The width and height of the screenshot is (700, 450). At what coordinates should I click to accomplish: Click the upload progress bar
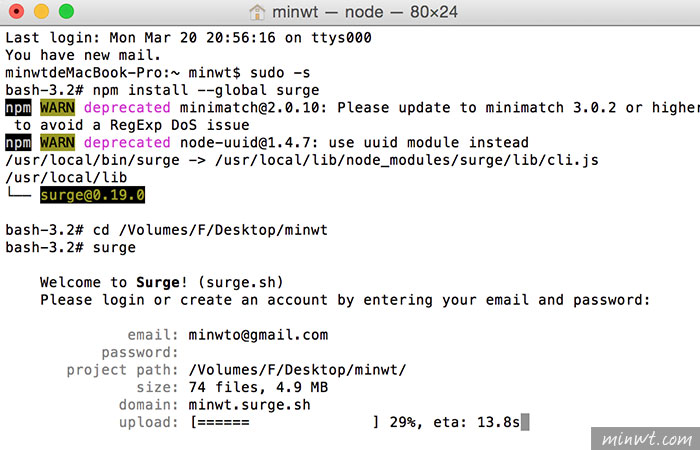[285, 422]
